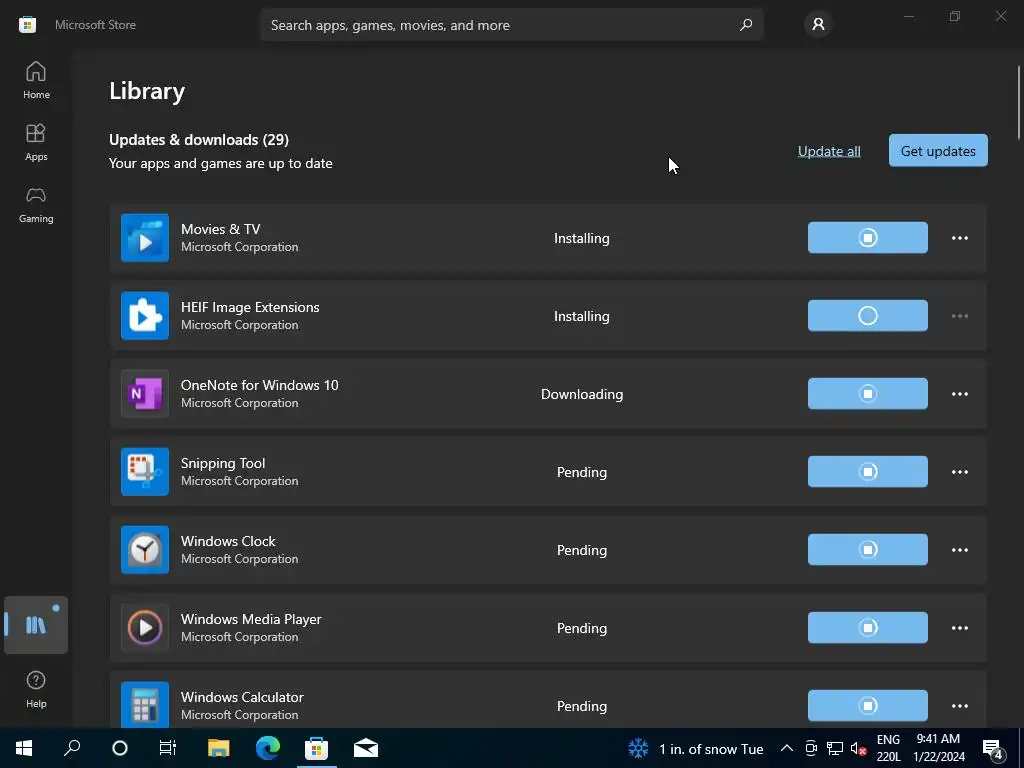The height and width of the screenshot is (768, 1024).
Task: Click the network tray icon
Action: pyautogui.click(x=835, y=749)
